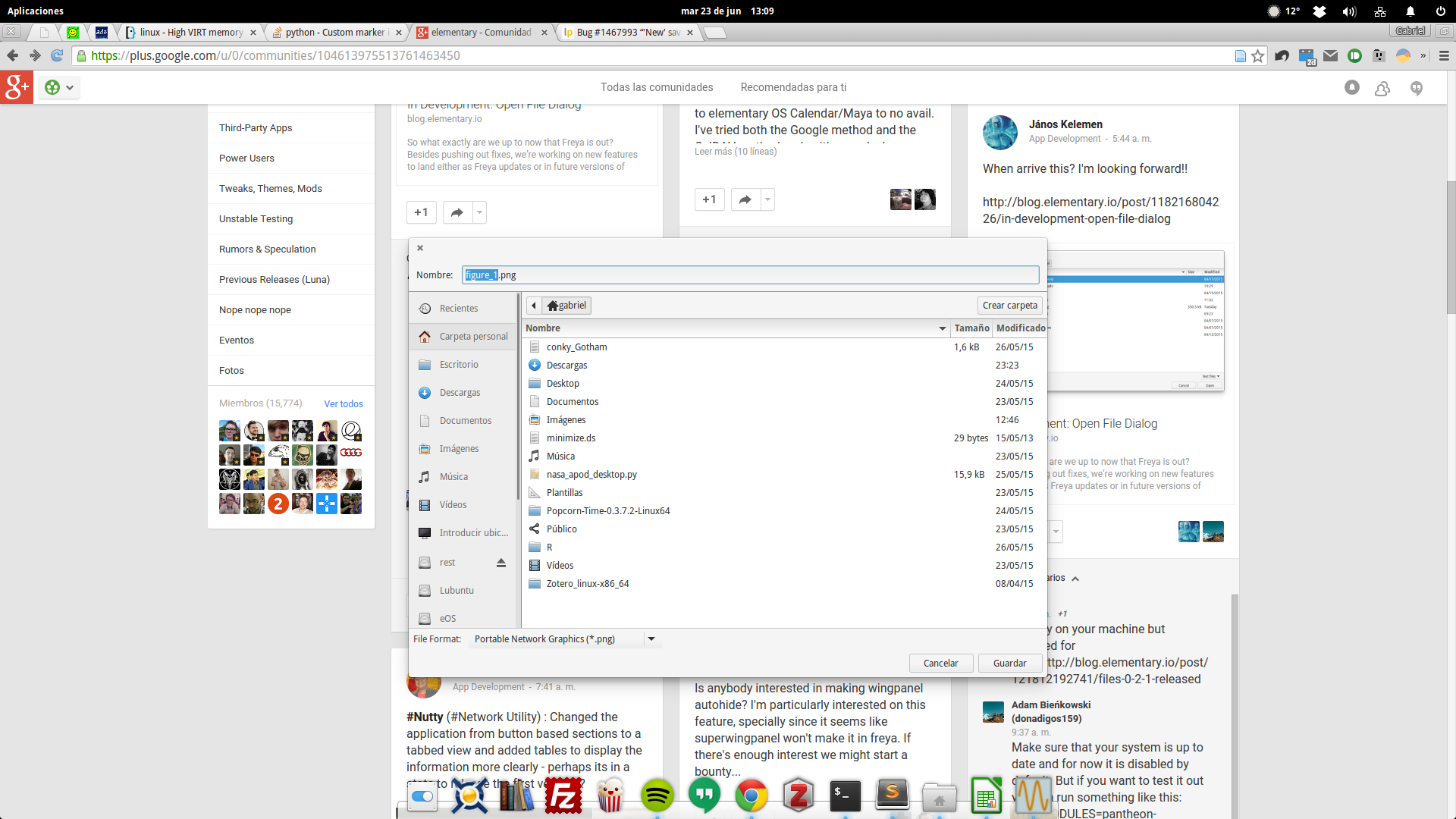Click the gabriel home folder path button
Viewport: 1456px width, 819px height.
567,306
